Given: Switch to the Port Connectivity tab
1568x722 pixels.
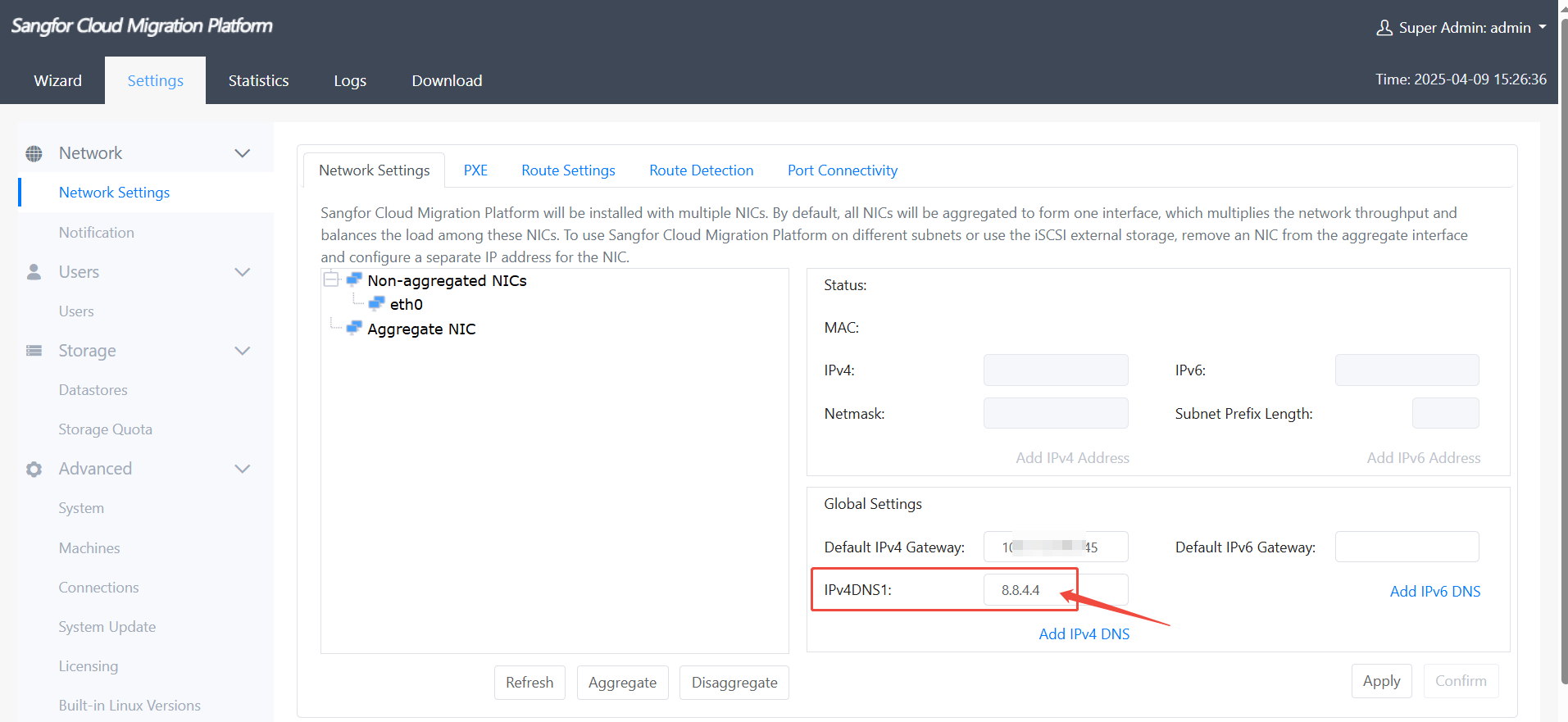Looking at the screenshot, I should (x=843, y=170).
